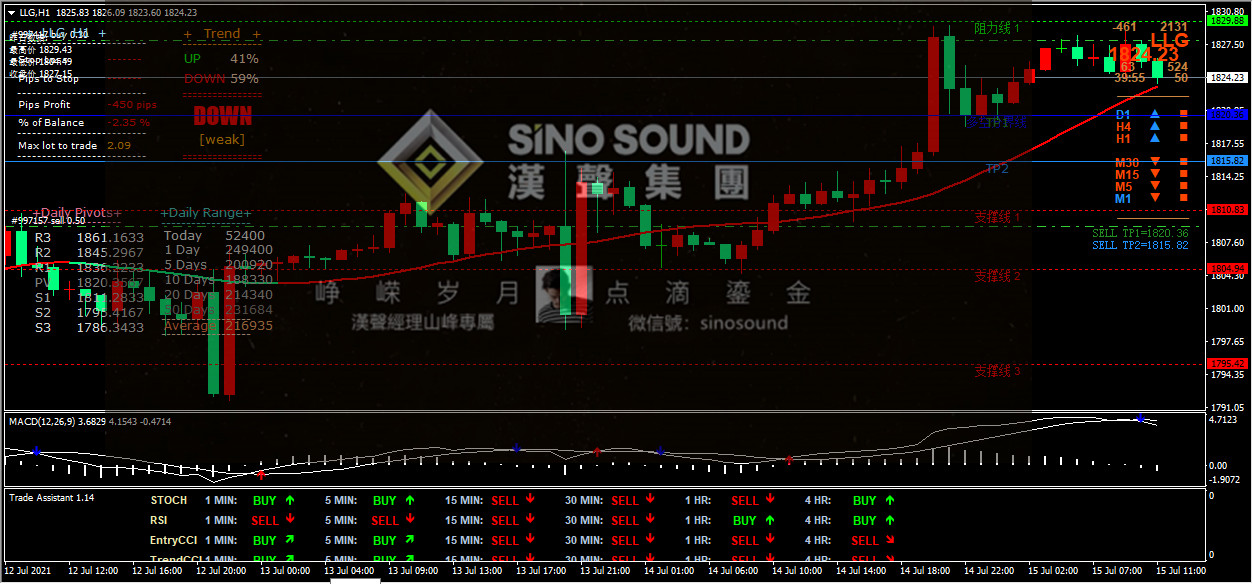The image size is (1253, 584).
Task: Click the orange square in the M30 row
Action: point(1184,162)
